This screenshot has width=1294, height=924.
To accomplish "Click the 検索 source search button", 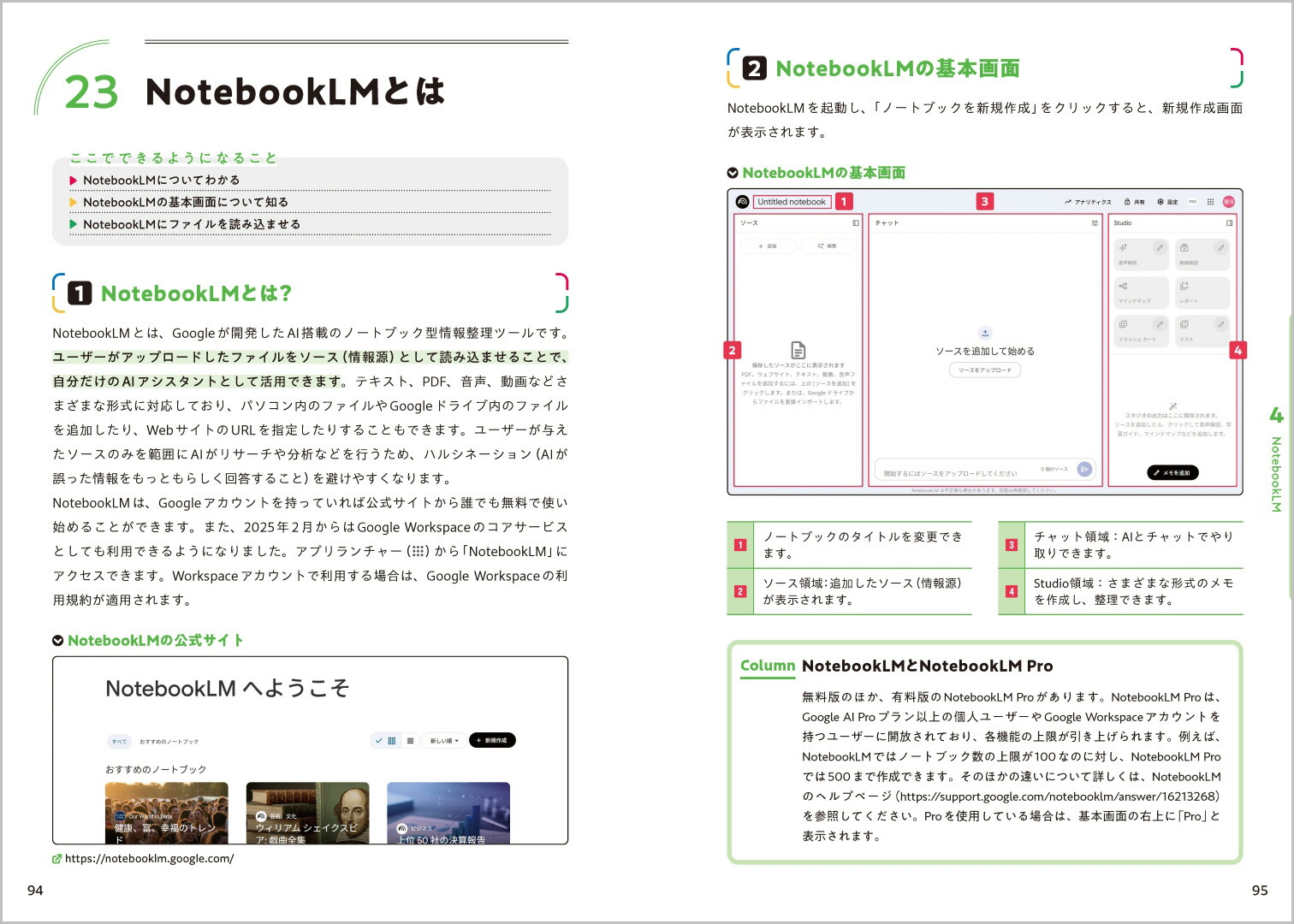I will [827, 246].
